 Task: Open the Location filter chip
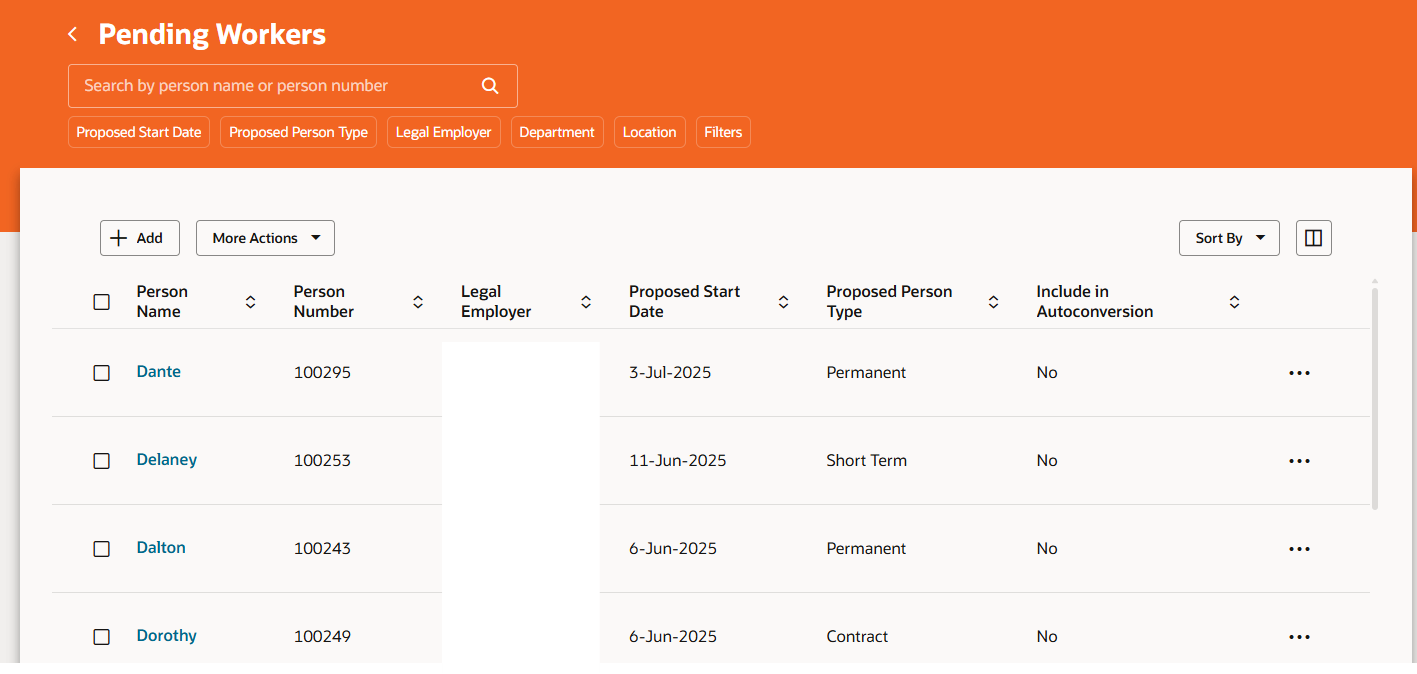(649, 132)
